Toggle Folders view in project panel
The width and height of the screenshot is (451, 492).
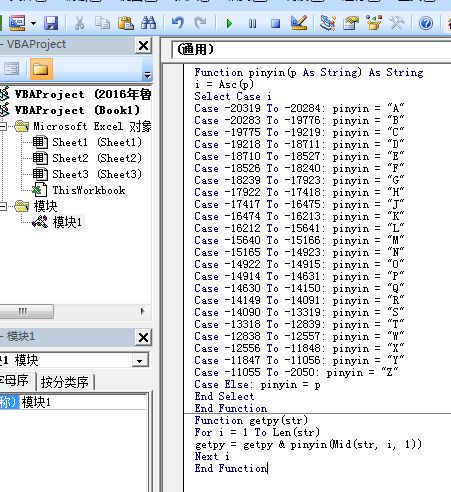pos(41,69)
